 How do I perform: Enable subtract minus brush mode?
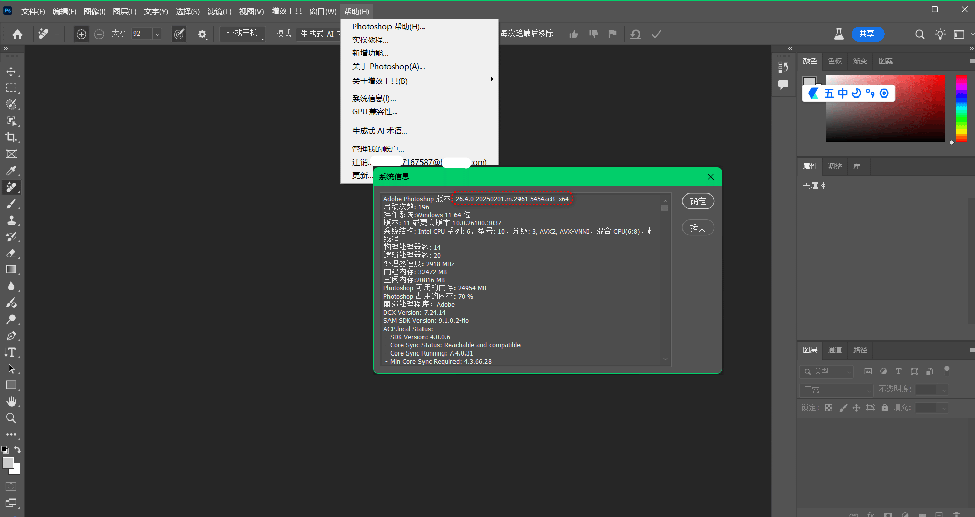point(99,35)
